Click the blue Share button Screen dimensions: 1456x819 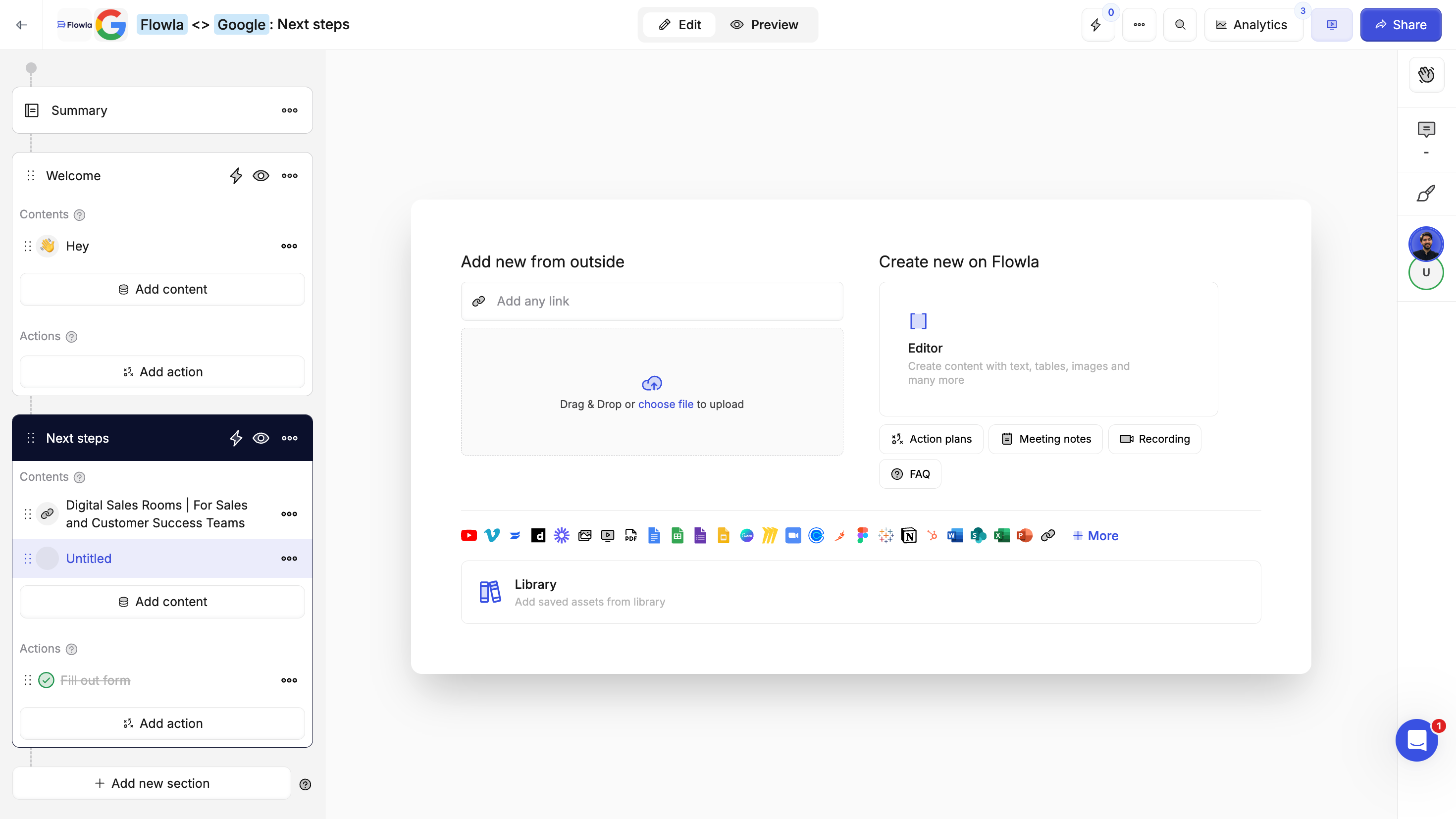click(1400, 25)
